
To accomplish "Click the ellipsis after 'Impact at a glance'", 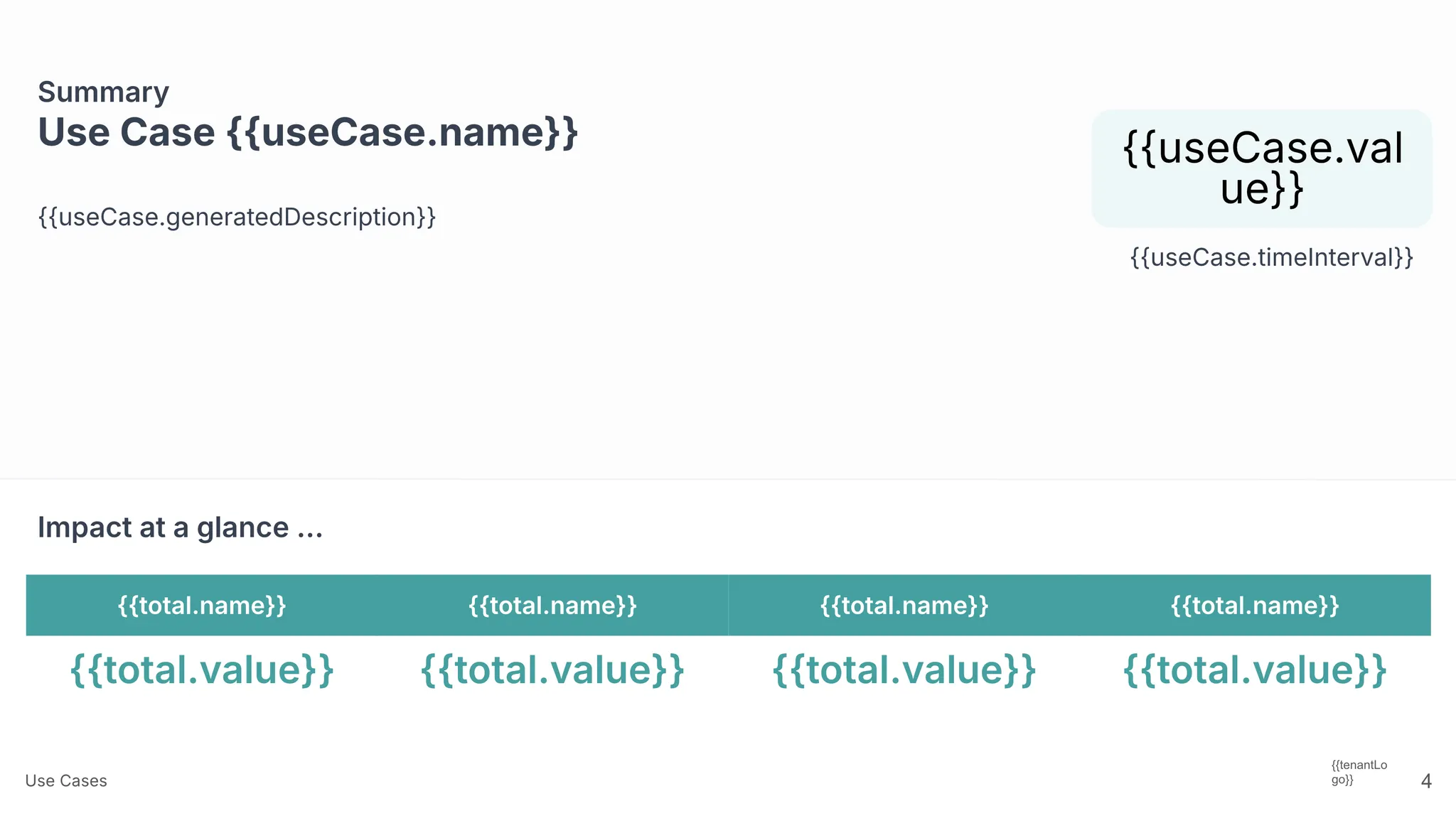I will coord(310,530).
